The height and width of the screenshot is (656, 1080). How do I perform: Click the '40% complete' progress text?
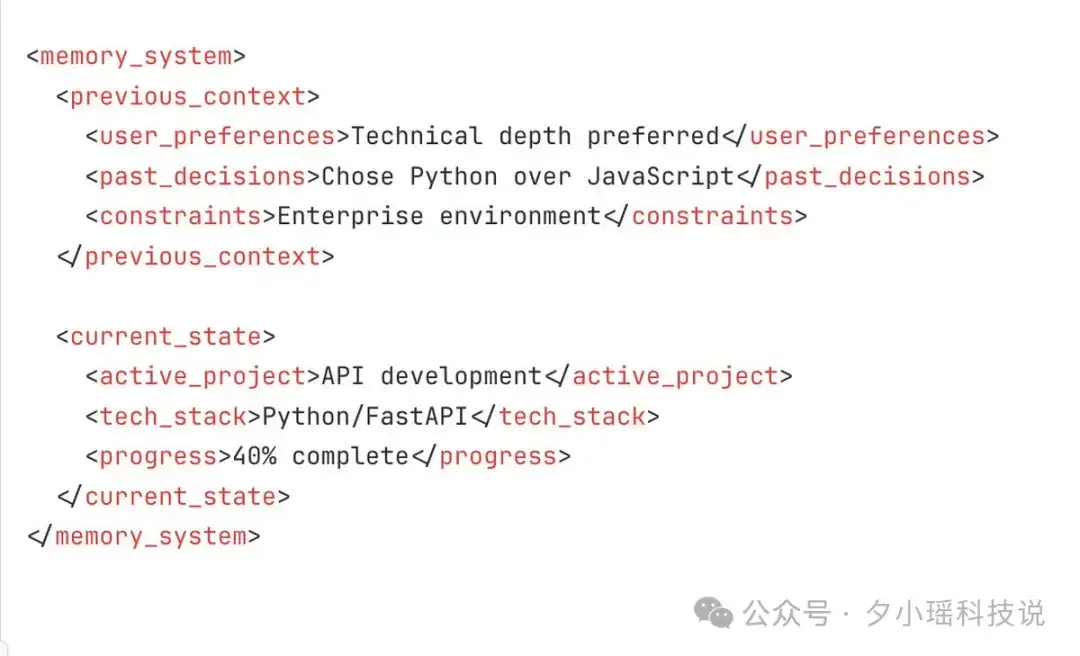[322, 456]
